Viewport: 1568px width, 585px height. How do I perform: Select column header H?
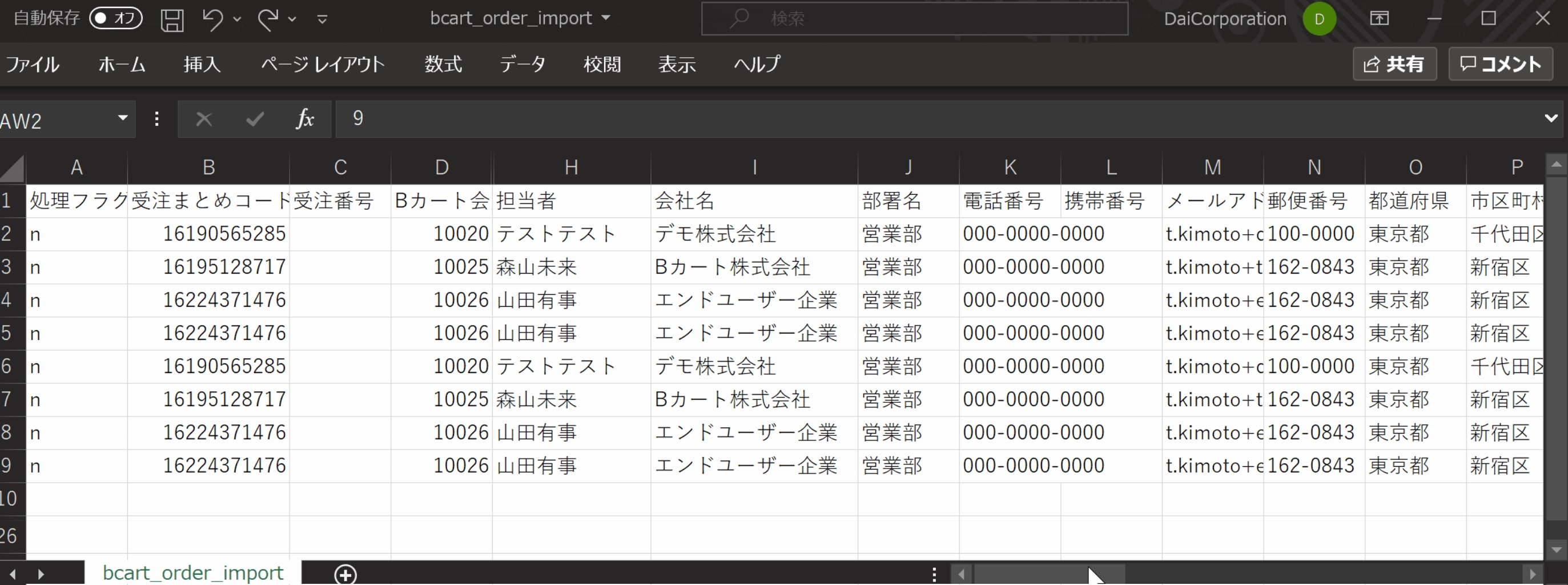(x=571, y=167)
